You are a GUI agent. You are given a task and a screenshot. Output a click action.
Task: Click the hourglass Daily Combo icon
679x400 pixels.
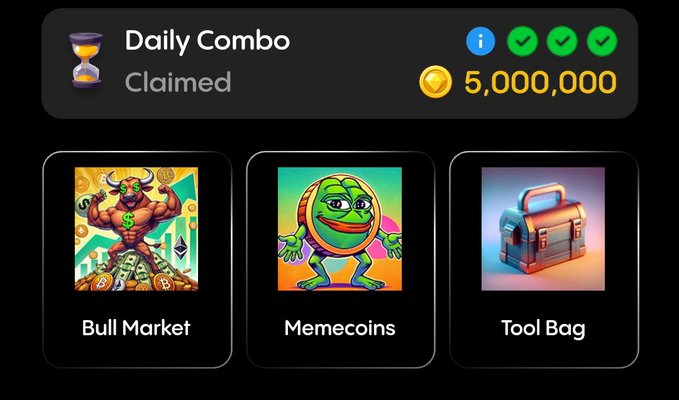tap(86, 60)
